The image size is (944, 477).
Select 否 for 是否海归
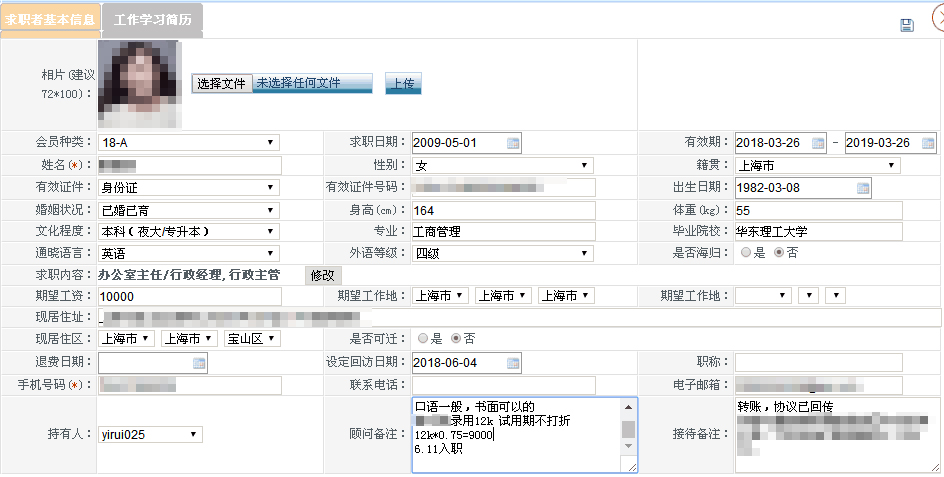779,253
